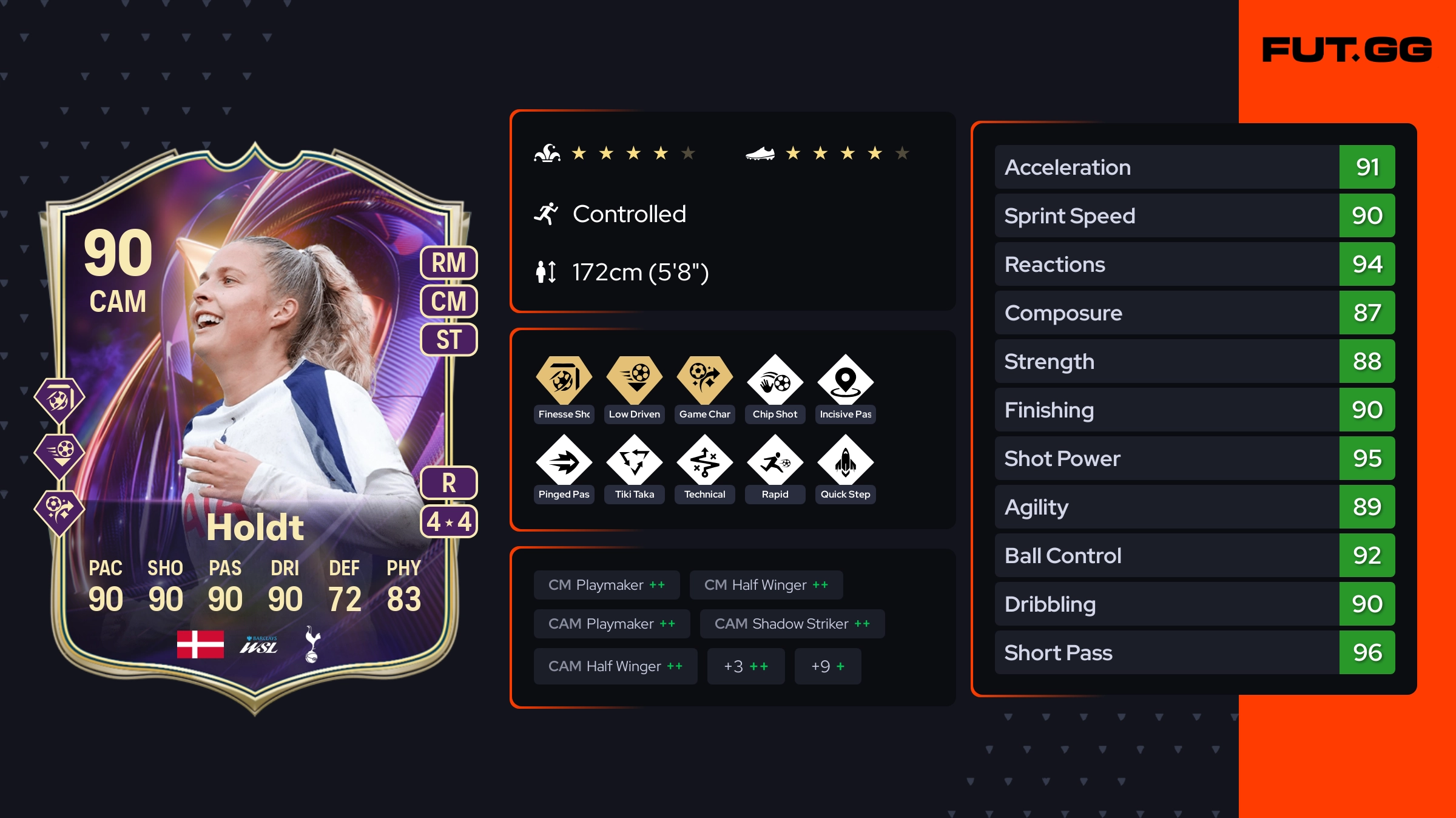Click the Shot Power stat row
The height and width of the screenshot is (818, 1456).
coord(1195,458)
